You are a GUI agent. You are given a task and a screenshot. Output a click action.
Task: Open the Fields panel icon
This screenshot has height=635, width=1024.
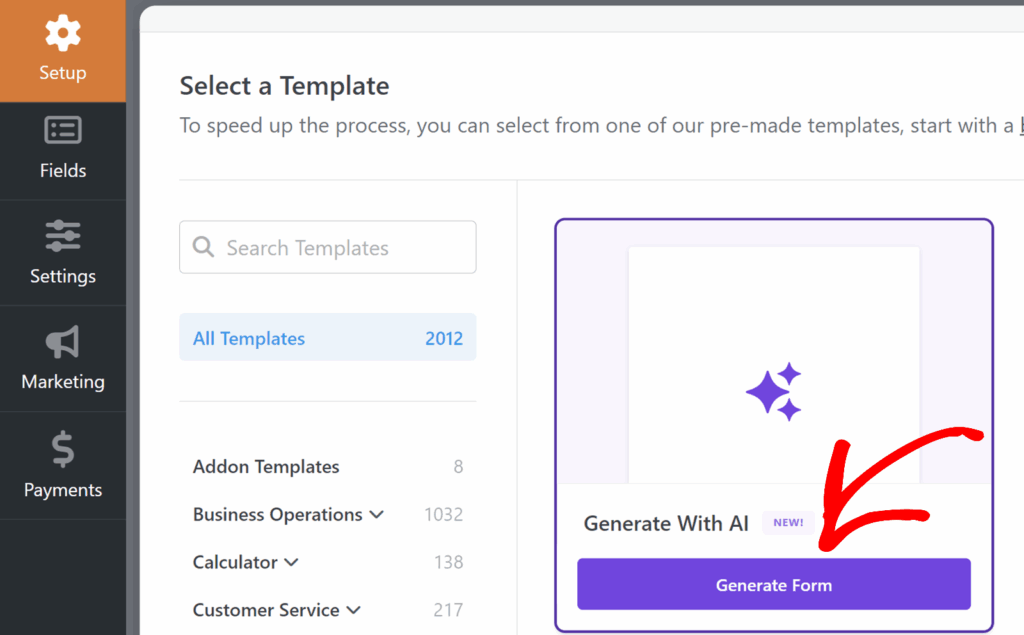click(x=63, y=130)
